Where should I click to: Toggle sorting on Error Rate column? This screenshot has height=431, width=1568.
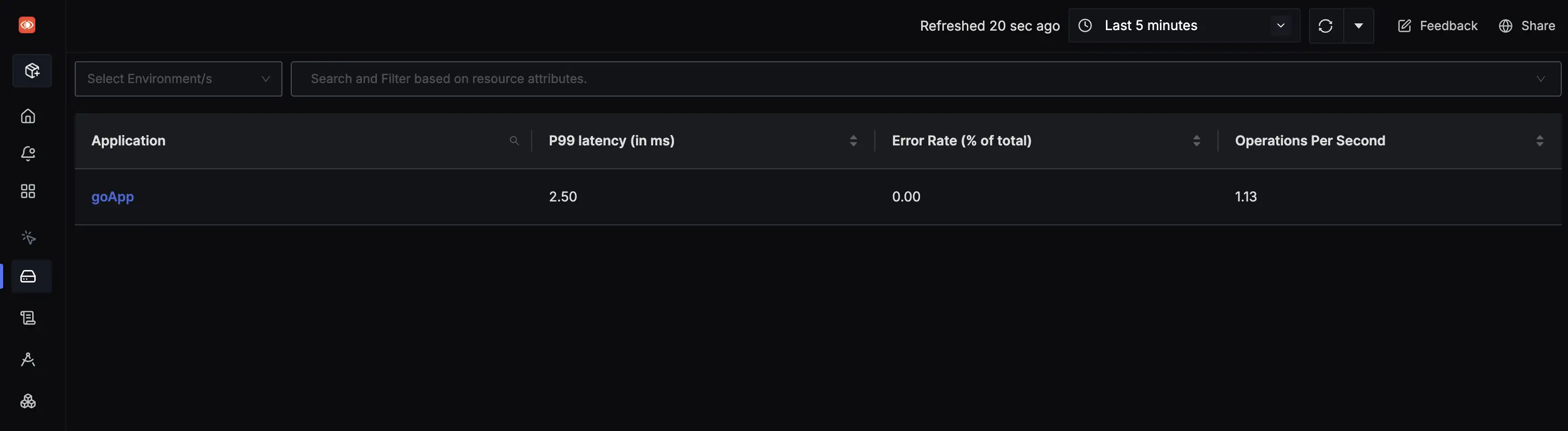click(1197, 141)
